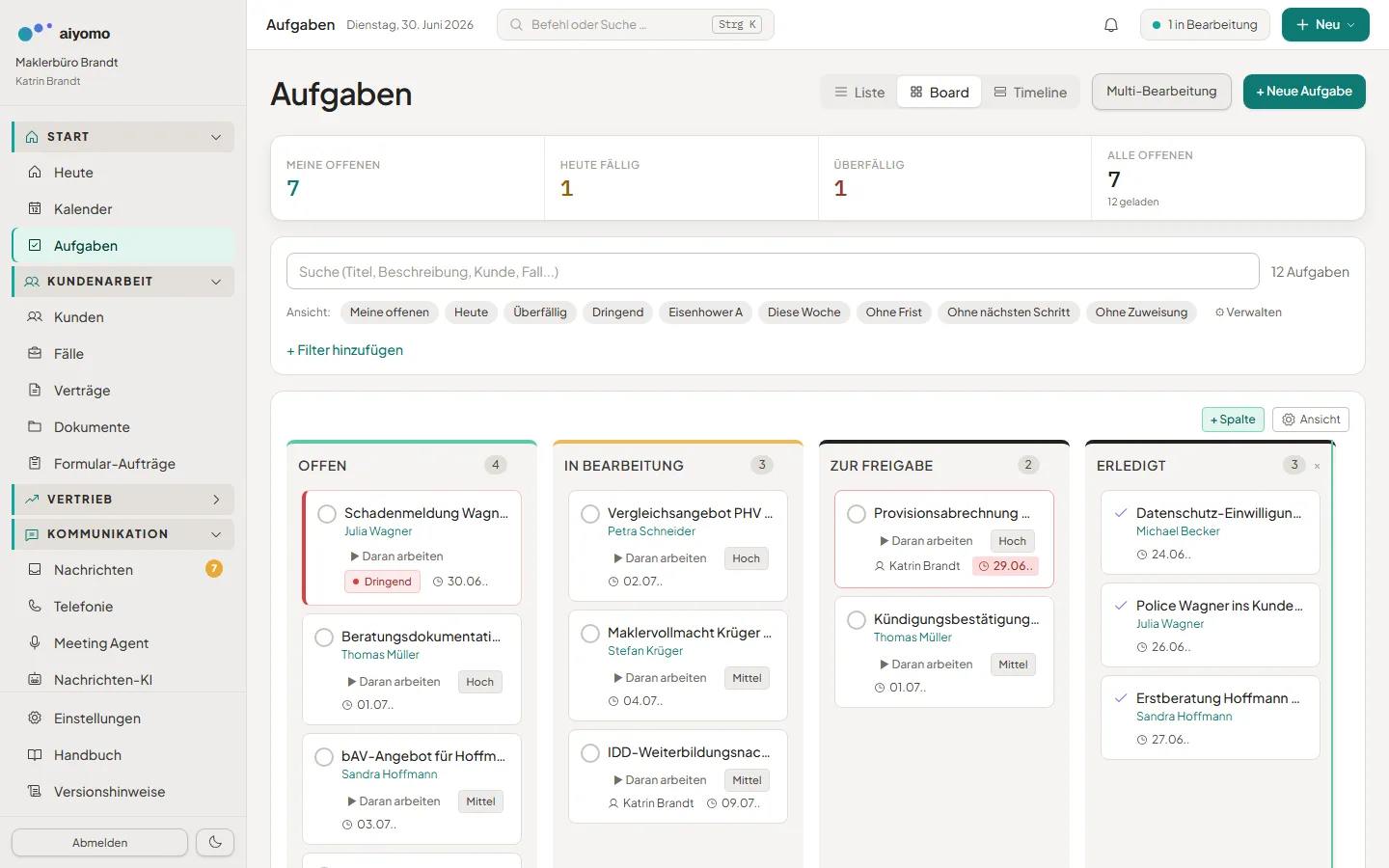The height and width of the screenshot is (868, 1389).
Task: Open priority Mittel on Kündigungsbestätigung card
Action: [x=1013, y=665]
